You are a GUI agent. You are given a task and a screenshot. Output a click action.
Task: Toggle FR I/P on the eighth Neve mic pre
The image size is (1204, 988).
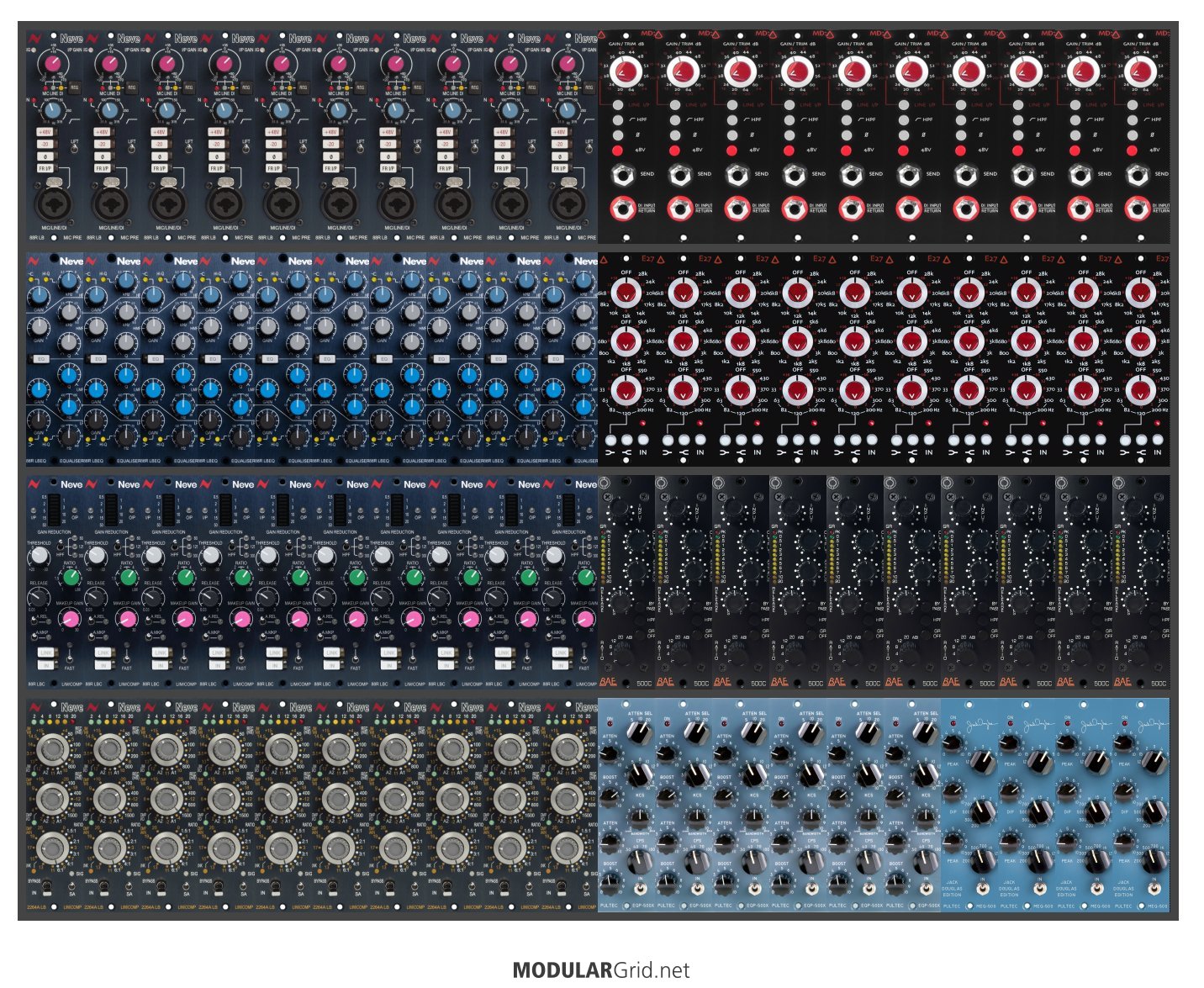coord(445,168)
